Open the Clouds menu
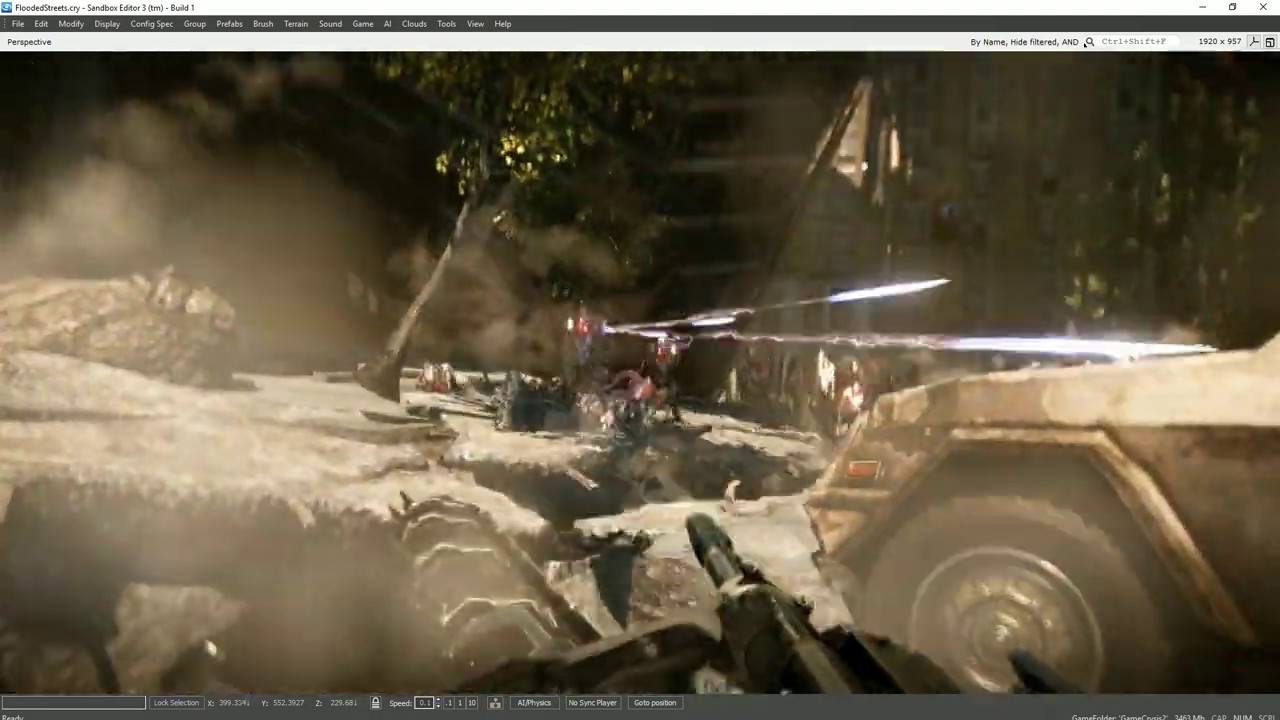Screen dimensions: 1280x720 [414, 24]
